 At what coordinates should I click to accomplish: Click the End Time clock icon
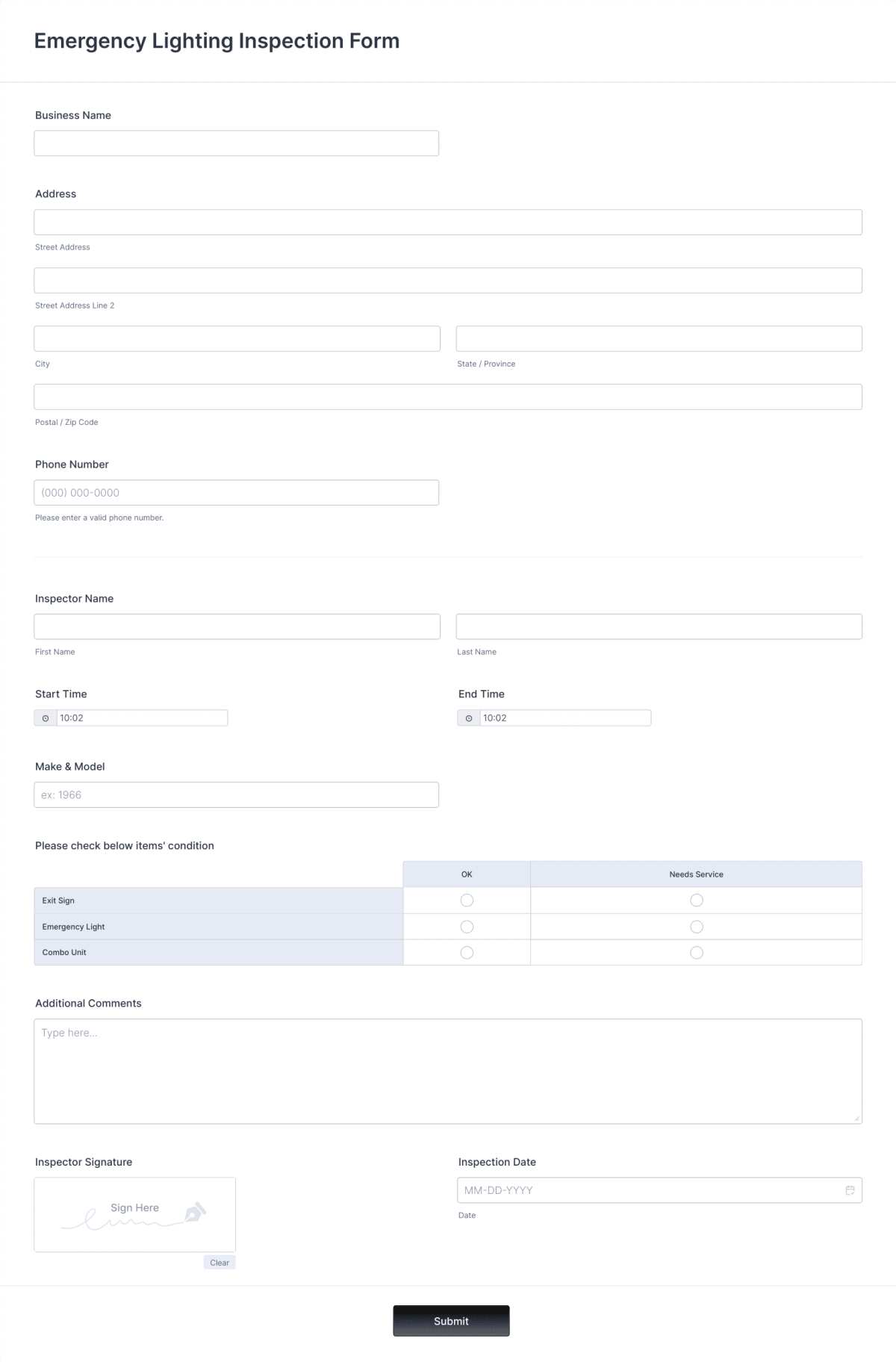coord(469,718)
